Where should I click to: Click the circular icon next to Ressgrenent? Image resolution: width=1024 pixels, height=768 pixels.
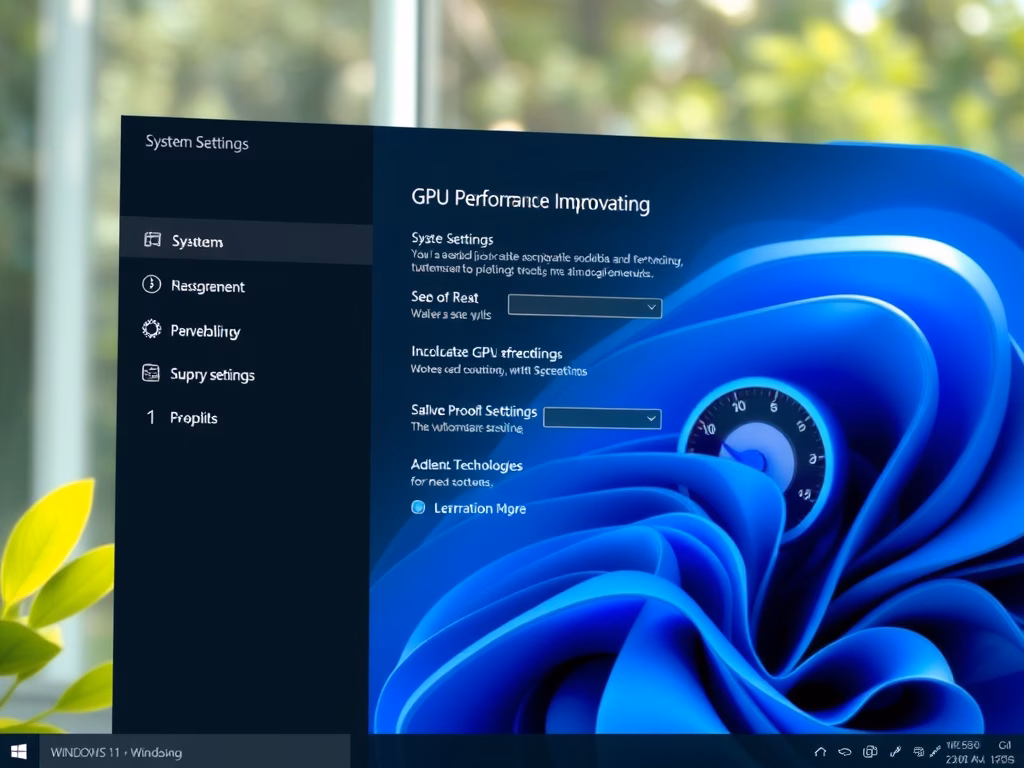152,284
